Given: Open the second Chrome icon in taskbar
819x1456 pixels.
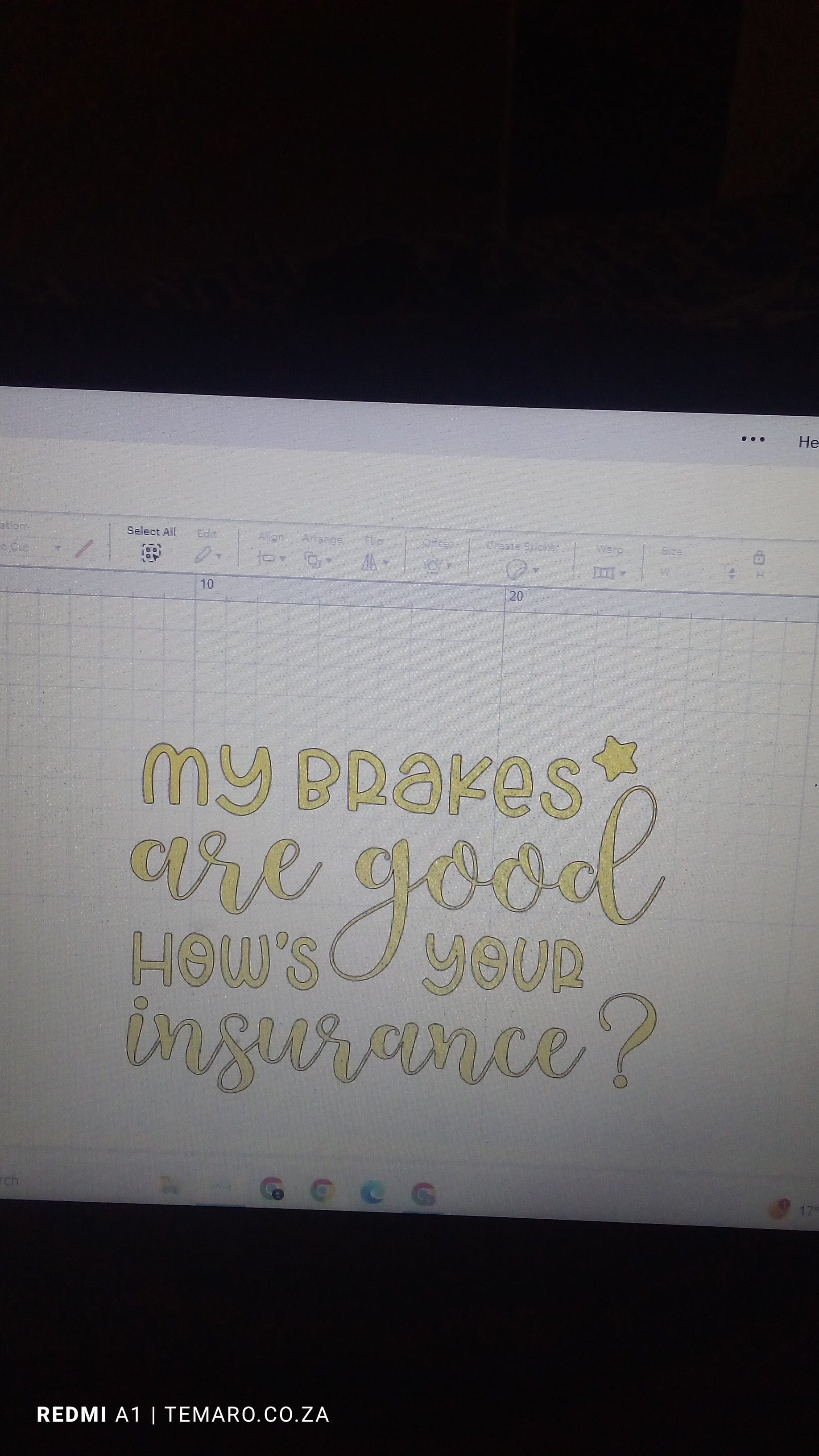Looking at the screenshot, I should [x=322, y=1191].
